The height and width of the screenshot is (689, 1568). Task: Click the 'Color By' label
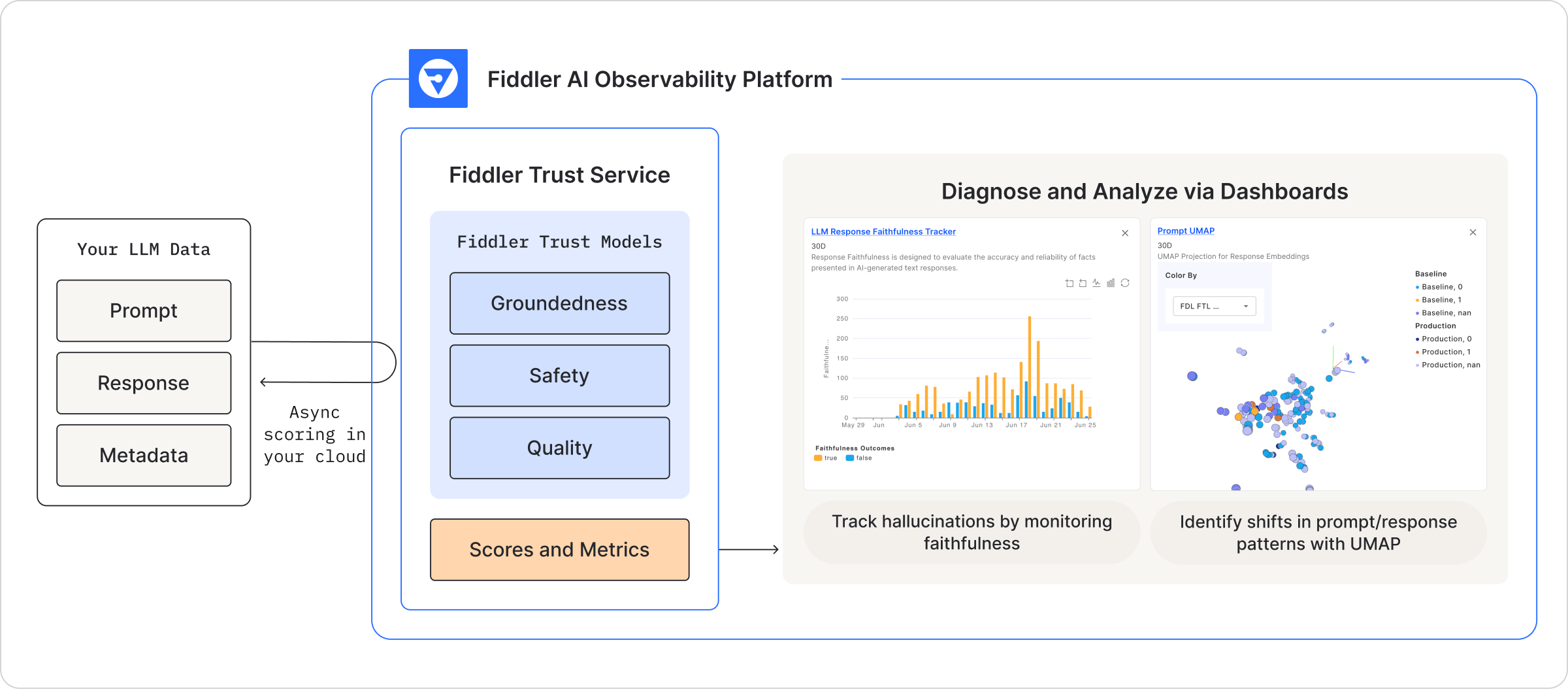[x=1181, y=275]
